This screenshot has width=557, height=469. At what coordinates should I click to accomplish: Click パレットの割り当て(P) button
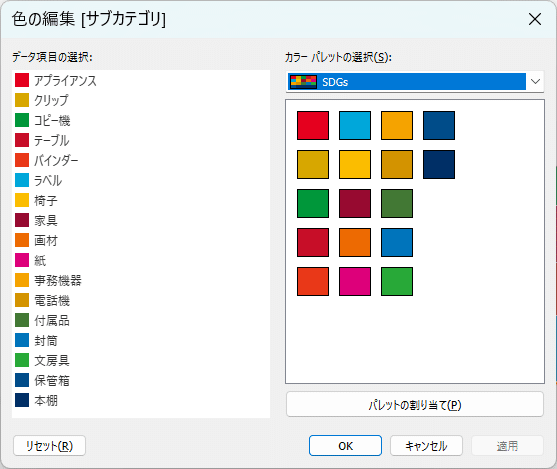(x=415, y=404)
